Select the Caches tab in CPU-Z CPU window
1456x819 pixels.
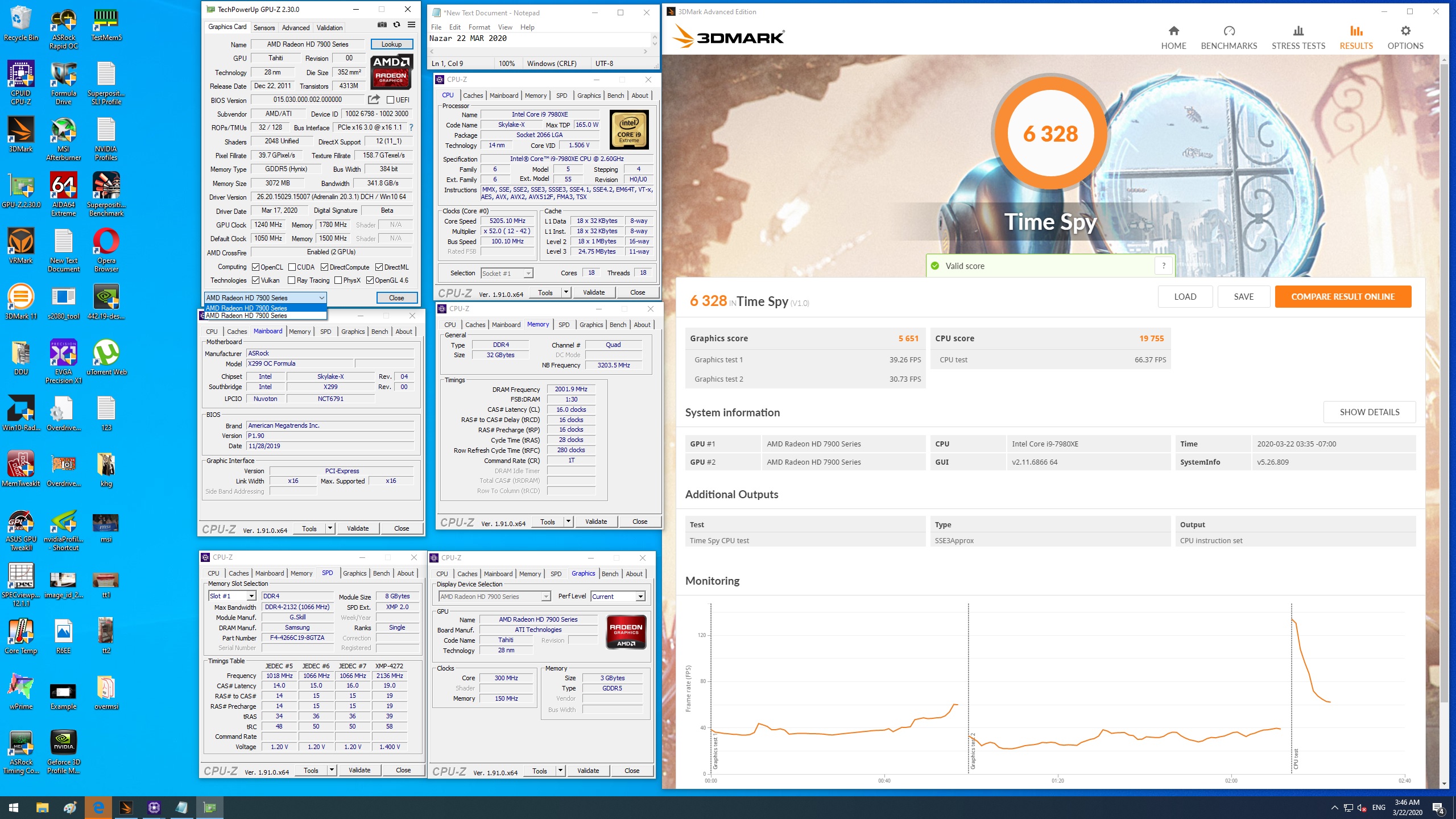point(473,96)
